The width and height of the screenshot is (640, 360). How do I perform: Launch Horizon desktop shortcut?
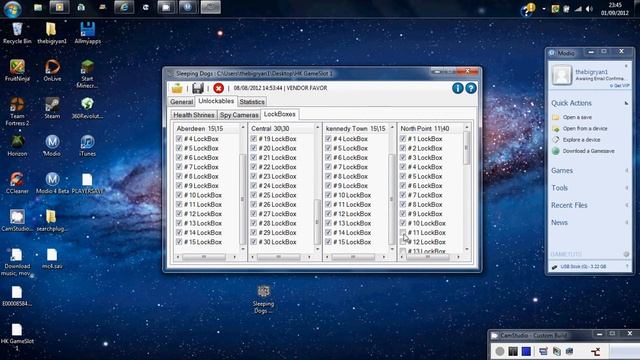coord(17,146)
